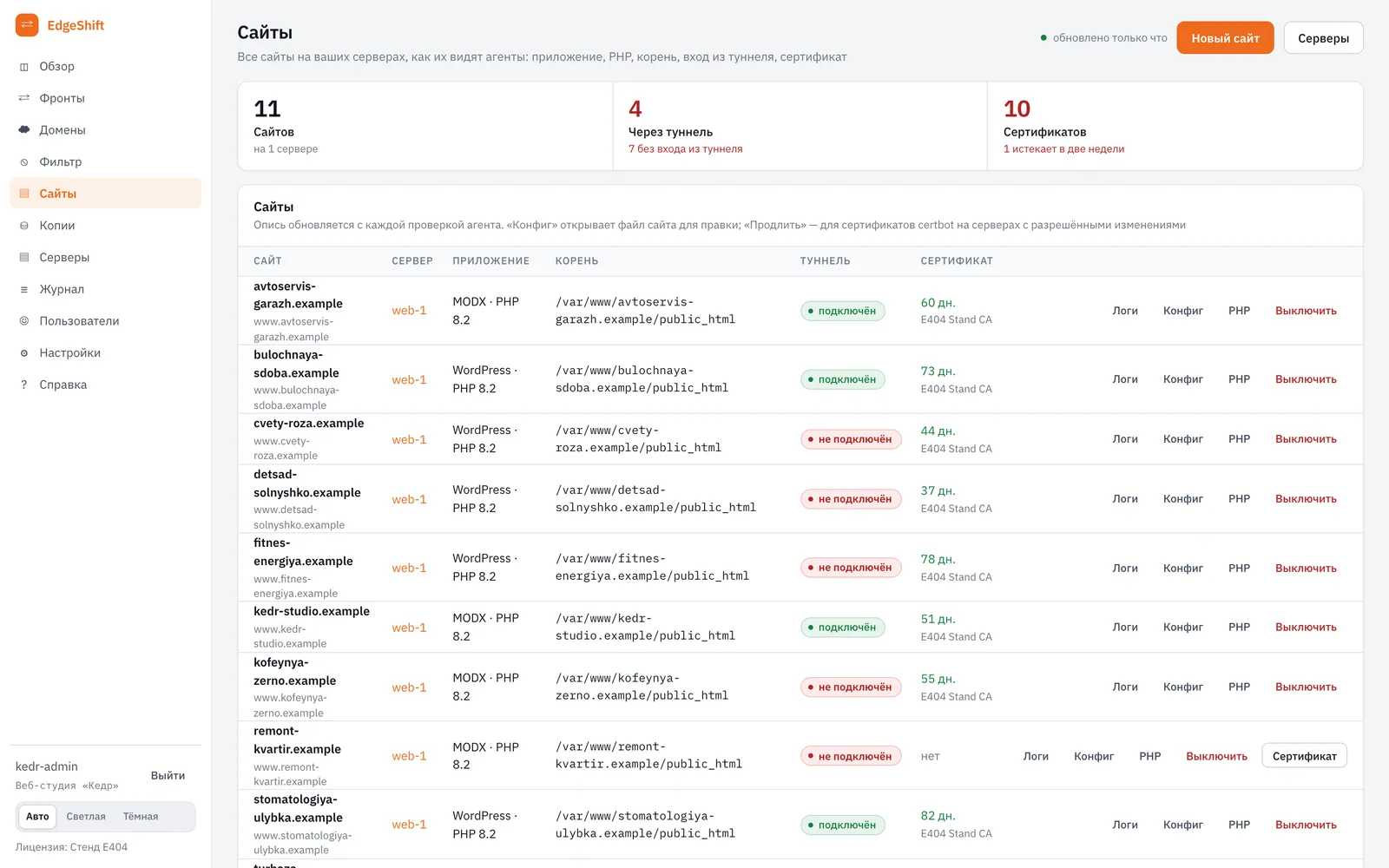Click the 1 истекает в две недели note
The height and width of the screenshot is (868, 1389).
coord(1063,149)
